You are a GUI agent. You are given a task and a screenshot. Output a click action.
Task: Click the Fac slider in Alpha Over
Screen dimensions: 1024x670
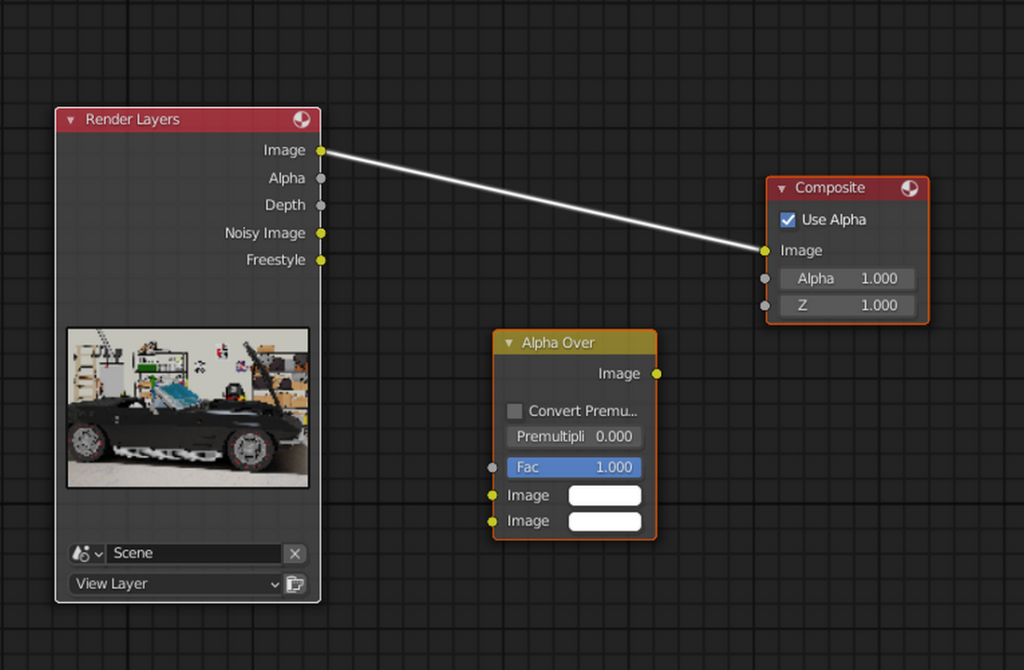point(574,467)
